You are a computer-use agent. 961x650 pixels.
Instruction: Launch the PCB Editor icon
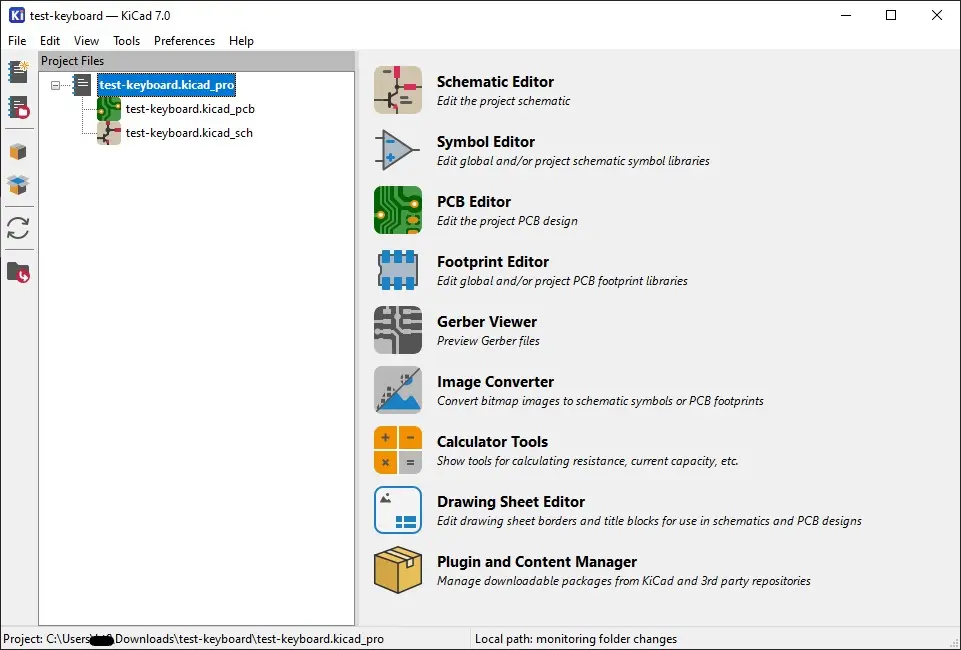coord(398,210)
